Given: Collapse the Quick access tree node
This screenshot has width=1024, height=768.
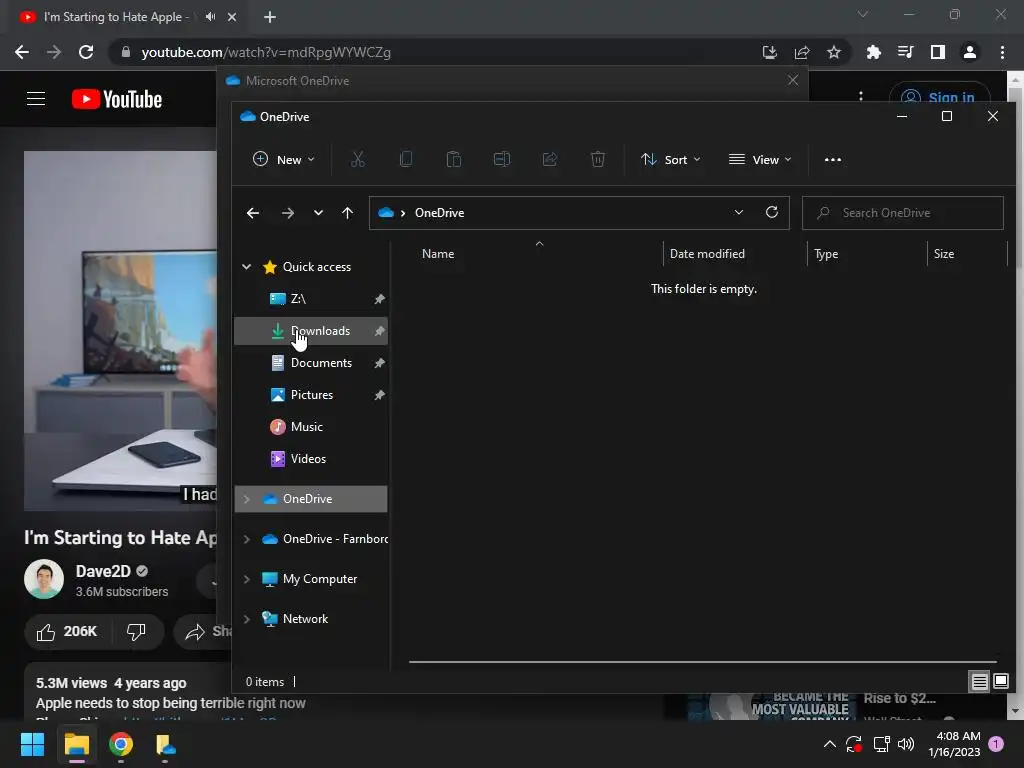Looking at the screenshot, I should point(247,266).
